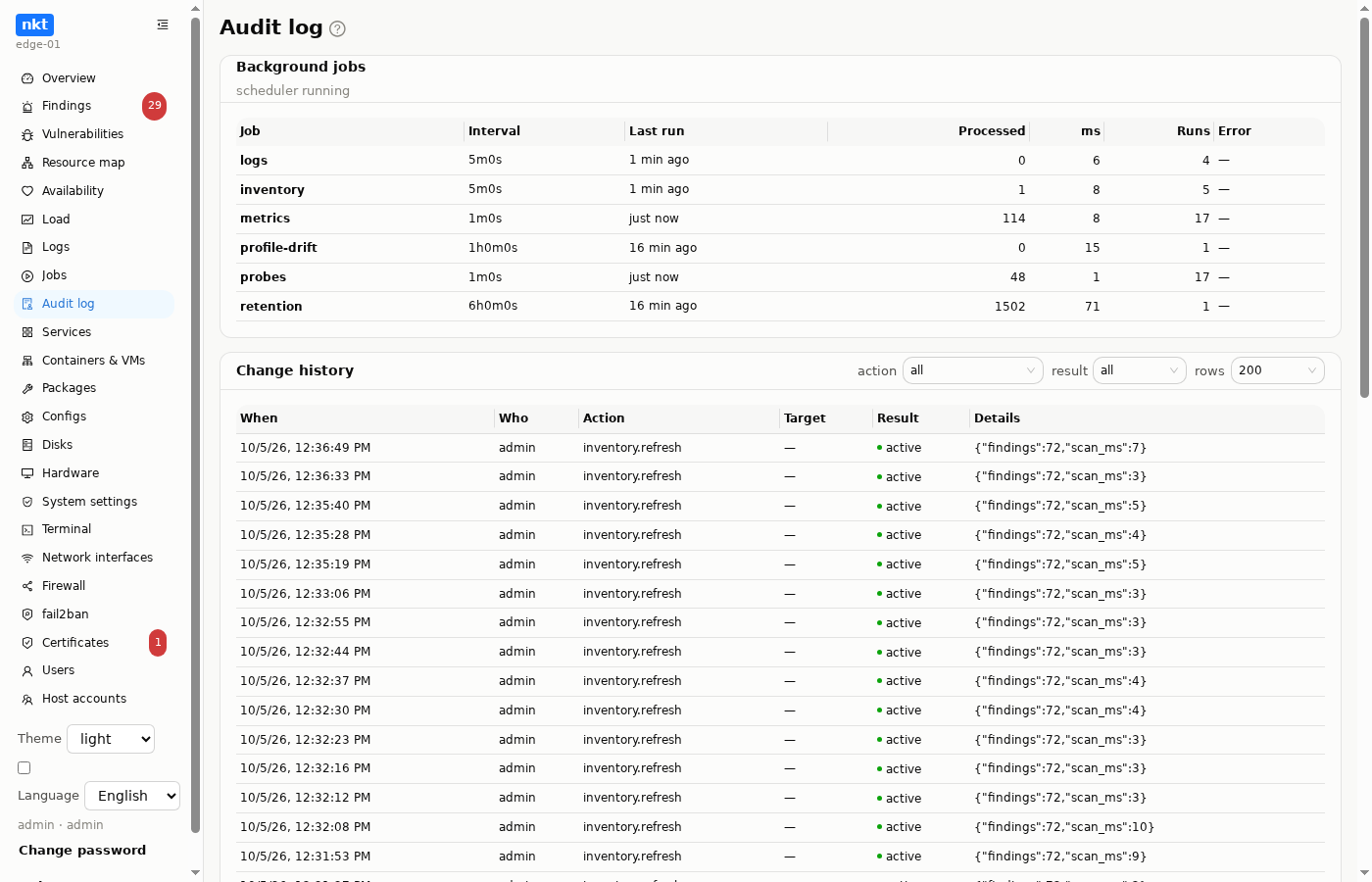Click the main page vertical scrollbar

coord(1364,208)
